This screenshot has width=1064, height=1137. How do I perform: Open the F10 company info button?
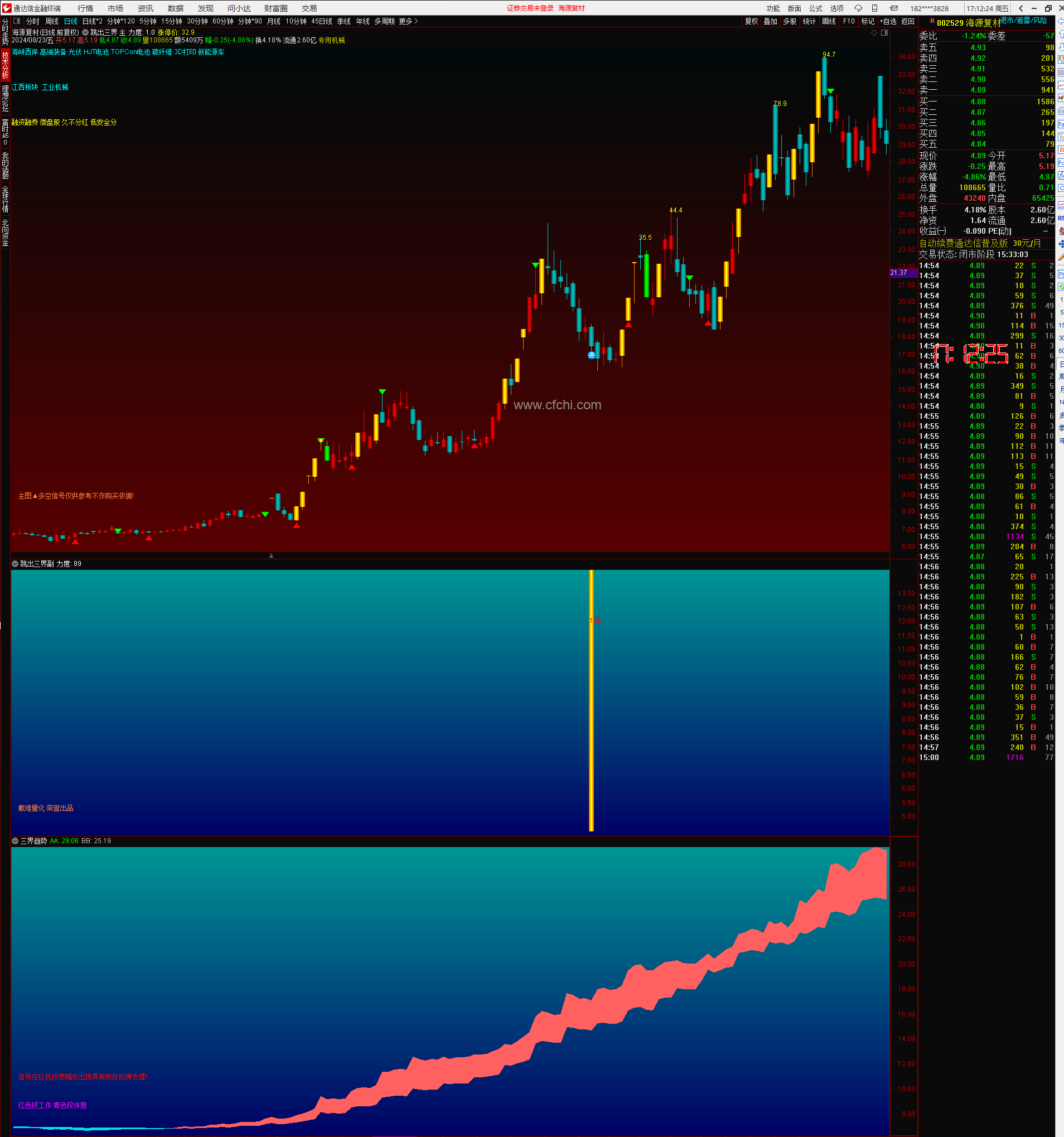pos(849,21)
